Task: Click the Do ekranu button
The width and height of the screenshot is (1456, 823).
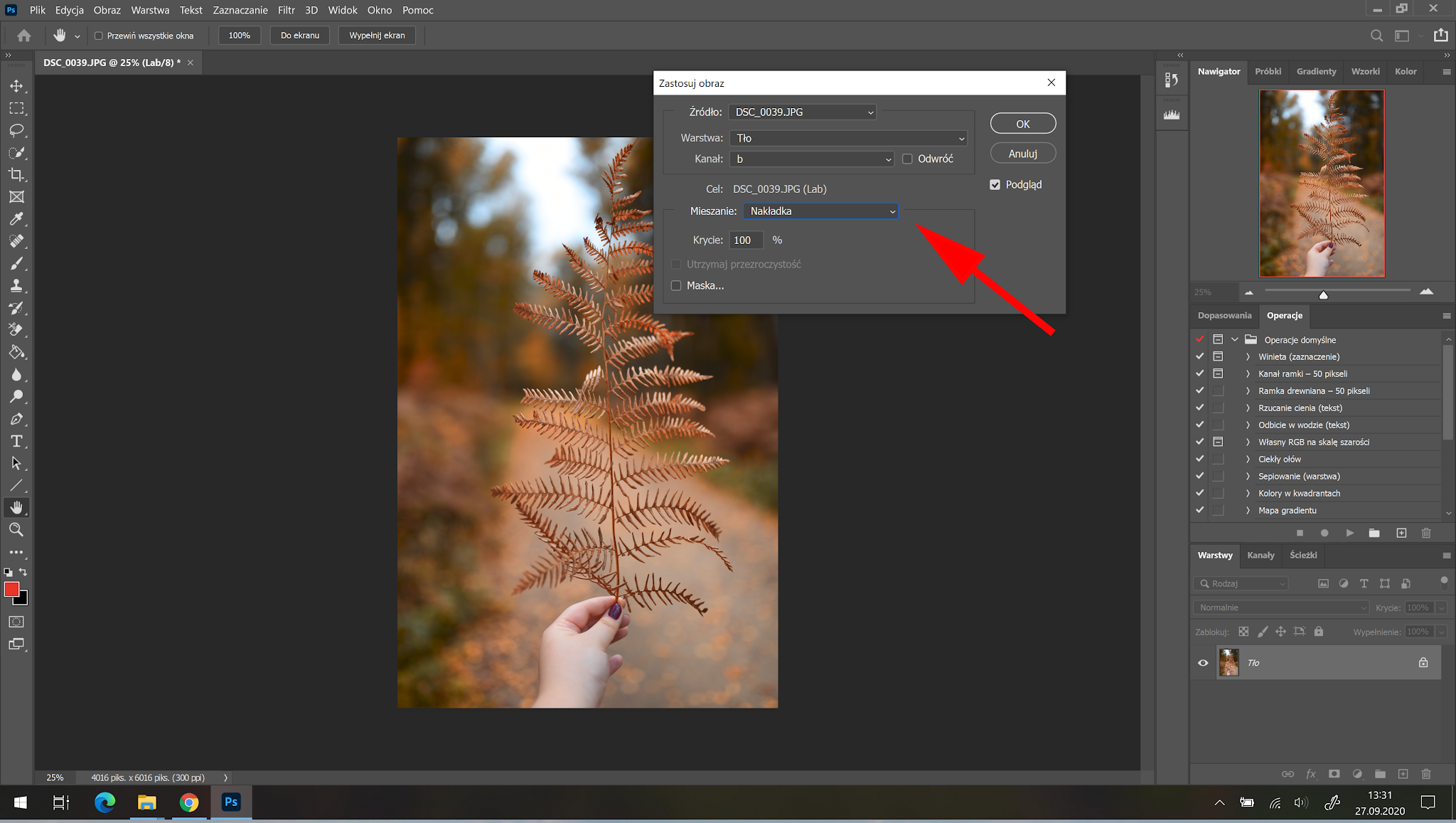Action: (x=300, y=36)
